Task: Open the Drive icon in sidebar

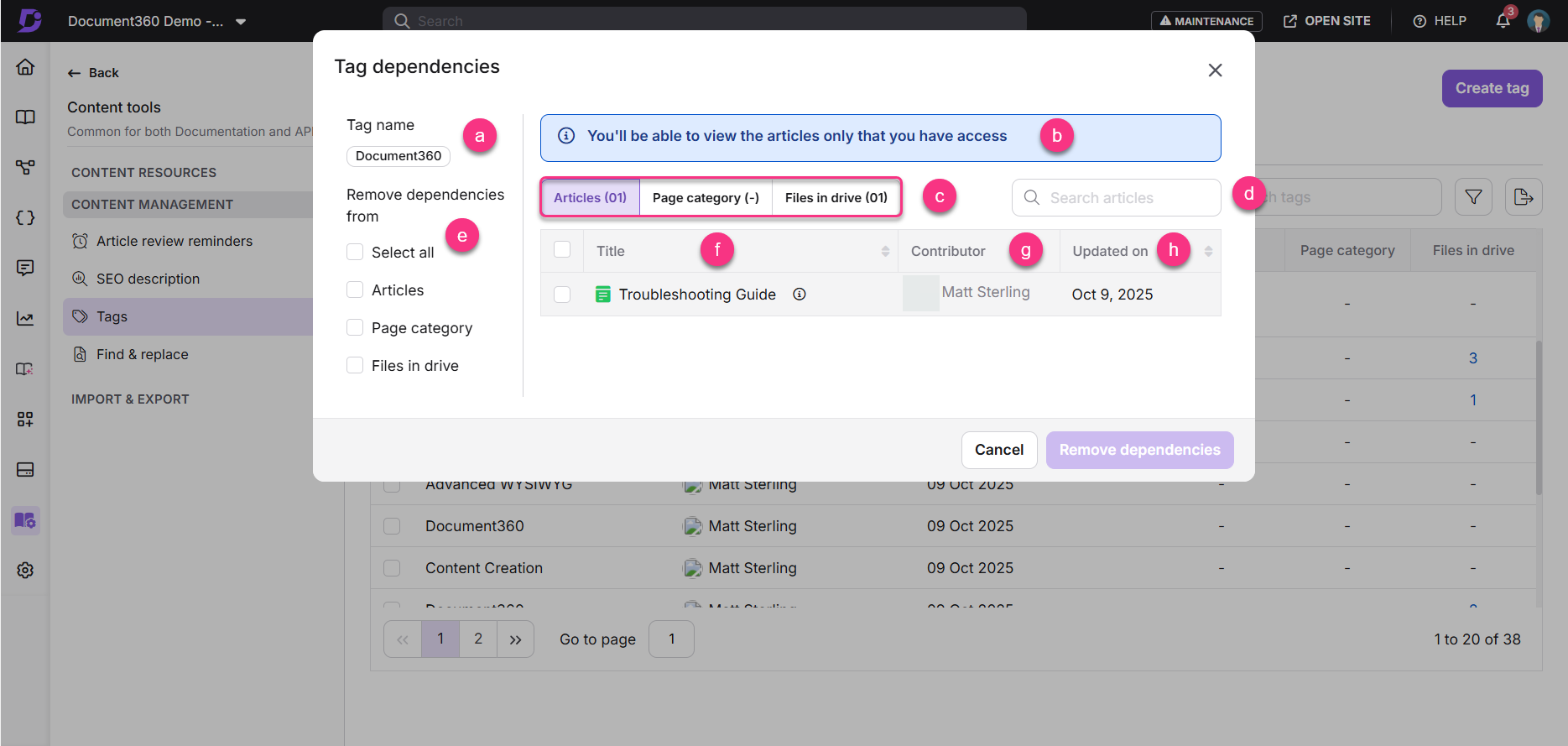Action: click(x=25, y=470)
